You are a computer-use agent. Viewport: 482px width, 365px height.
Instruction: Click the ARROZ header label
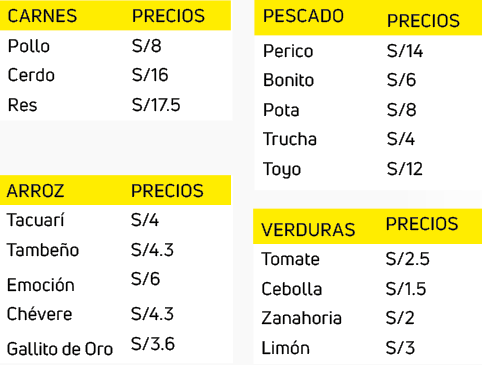[35, 191]
